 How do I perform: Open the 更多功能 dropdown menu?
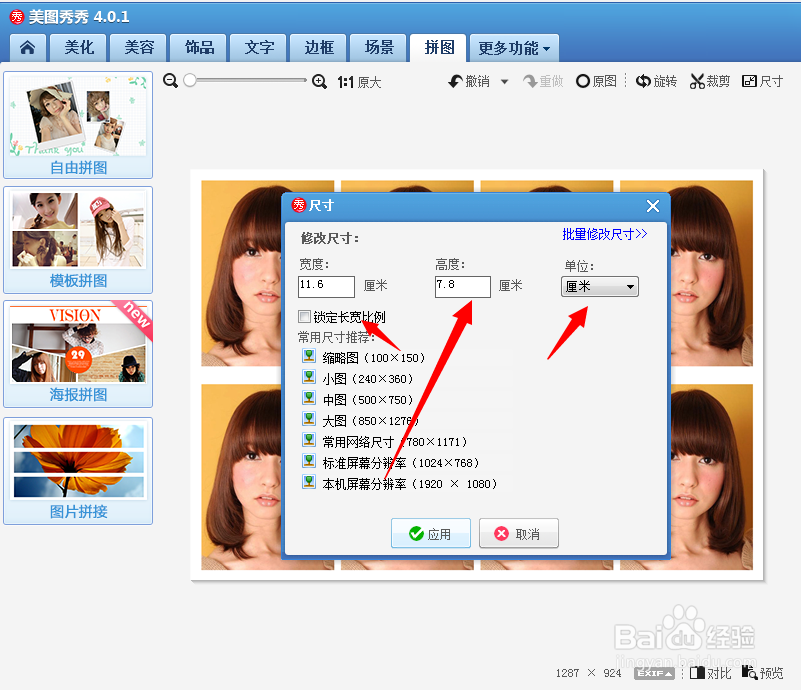pos(513,47)
